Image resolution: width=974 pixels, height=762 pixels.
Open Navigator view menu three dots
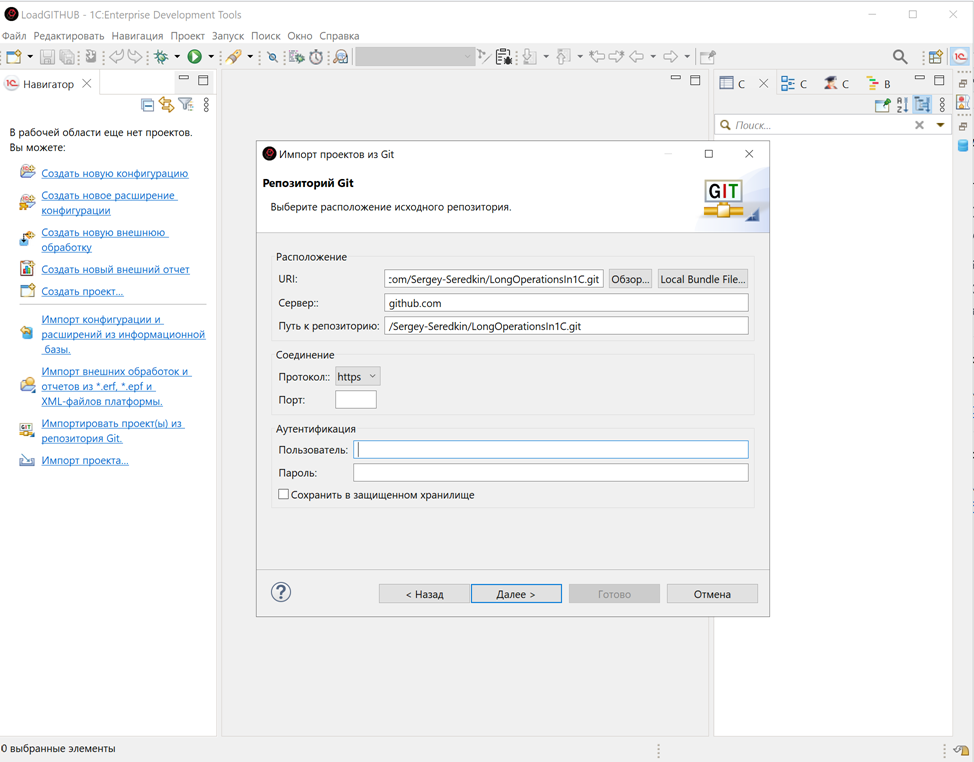point(206,105)
